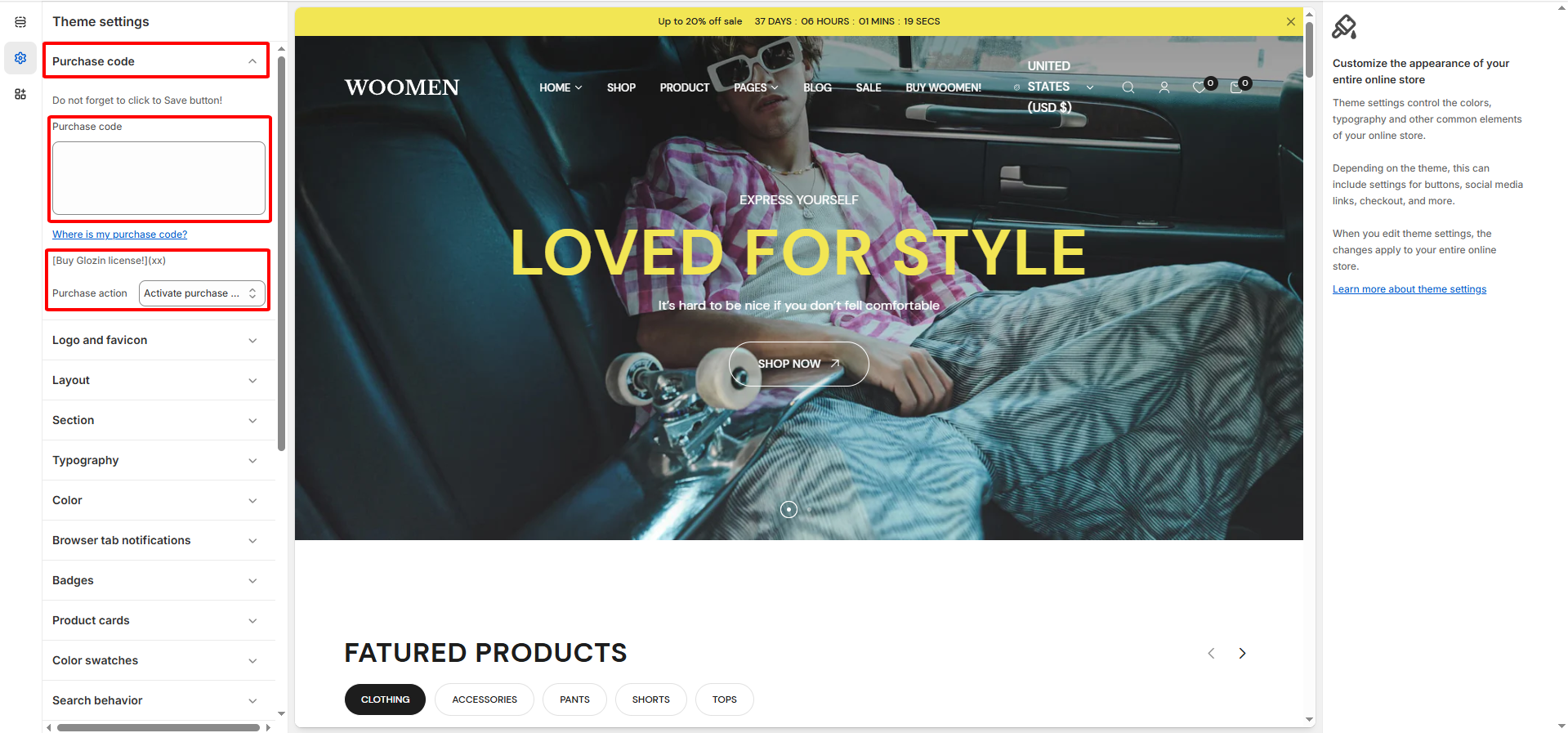Click the Shop Now button

pos(798,364)
